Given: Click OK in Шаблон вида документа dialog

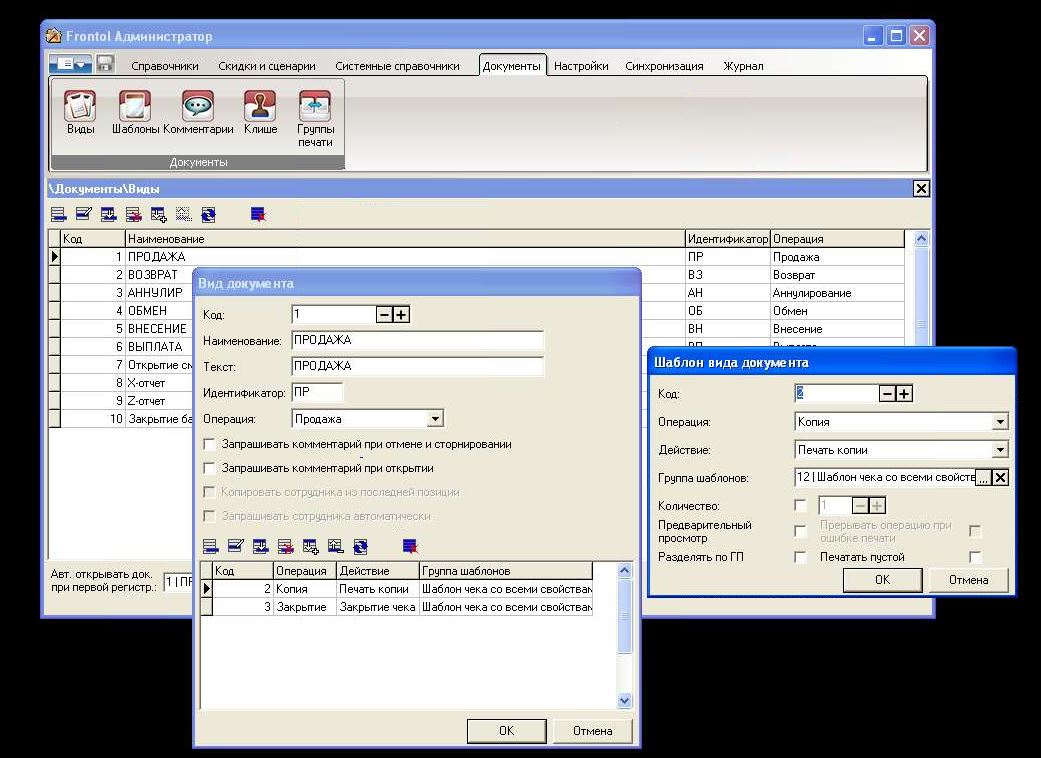Looking at the screenshot, I should [x=882, y=580].
